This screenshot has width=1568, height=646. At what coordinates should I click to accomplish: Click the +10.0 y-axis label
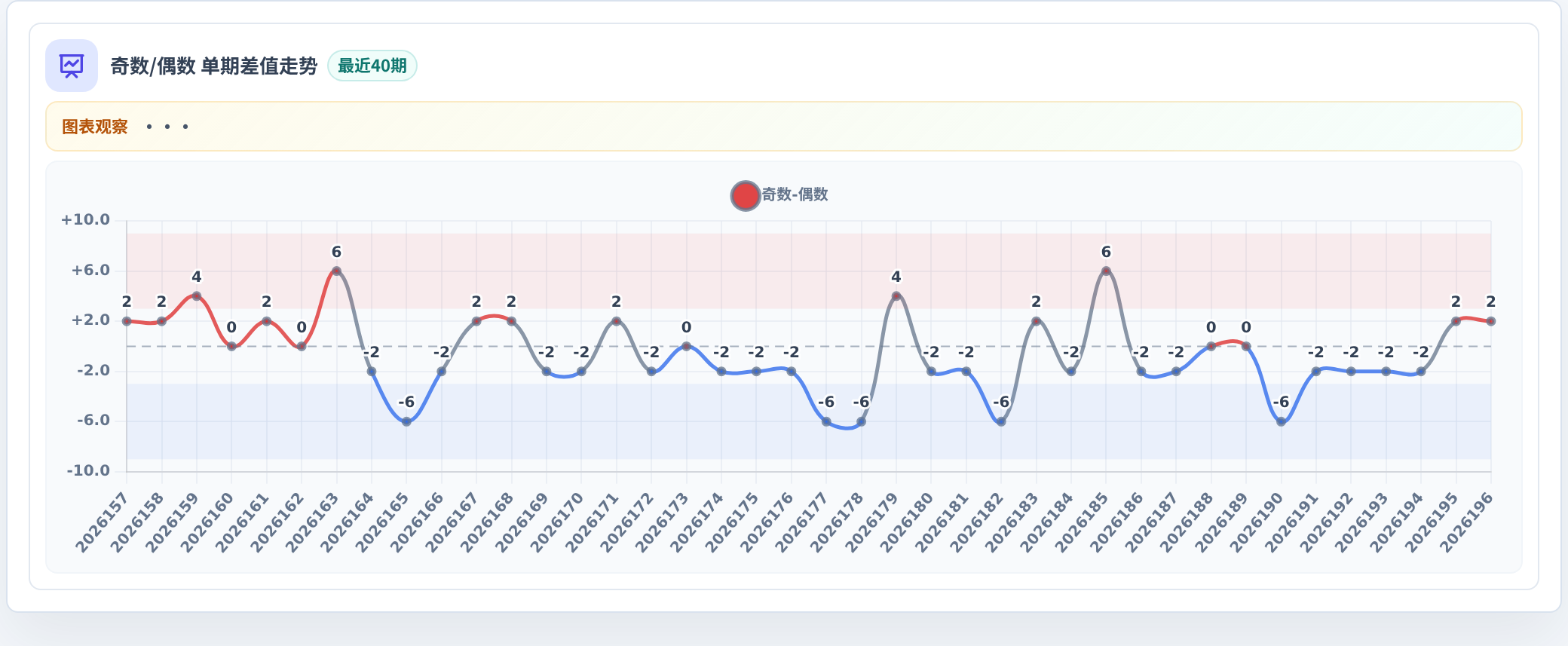click(85, 220)
